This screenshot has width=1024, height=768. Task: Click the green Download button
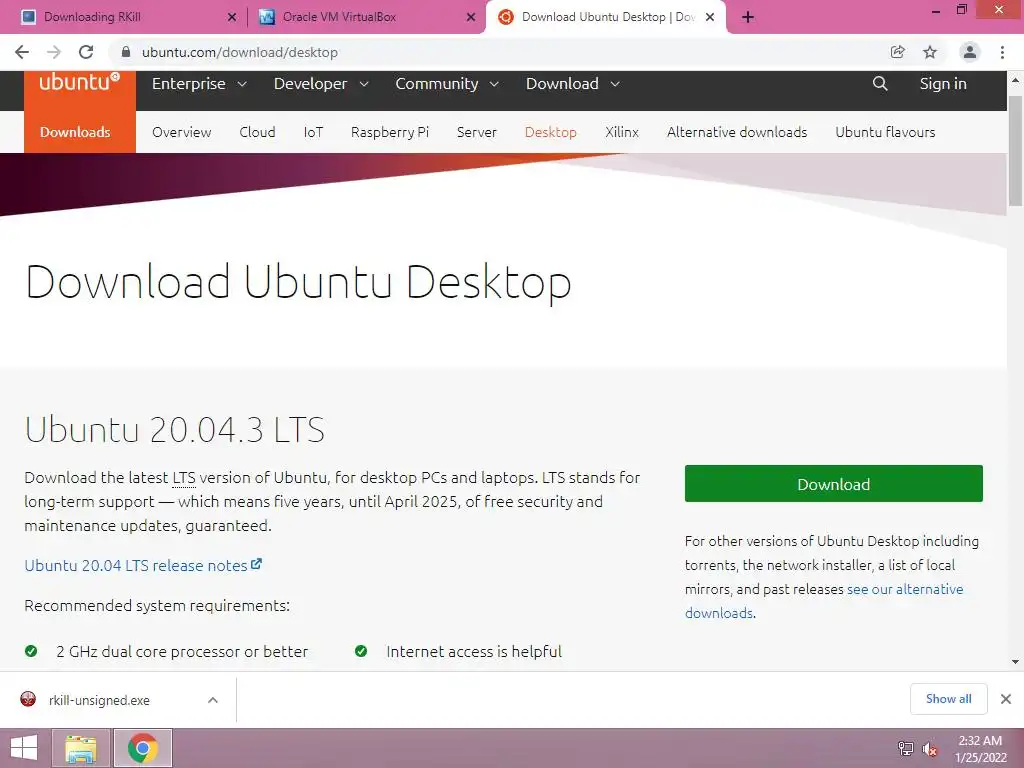[833, 483]
